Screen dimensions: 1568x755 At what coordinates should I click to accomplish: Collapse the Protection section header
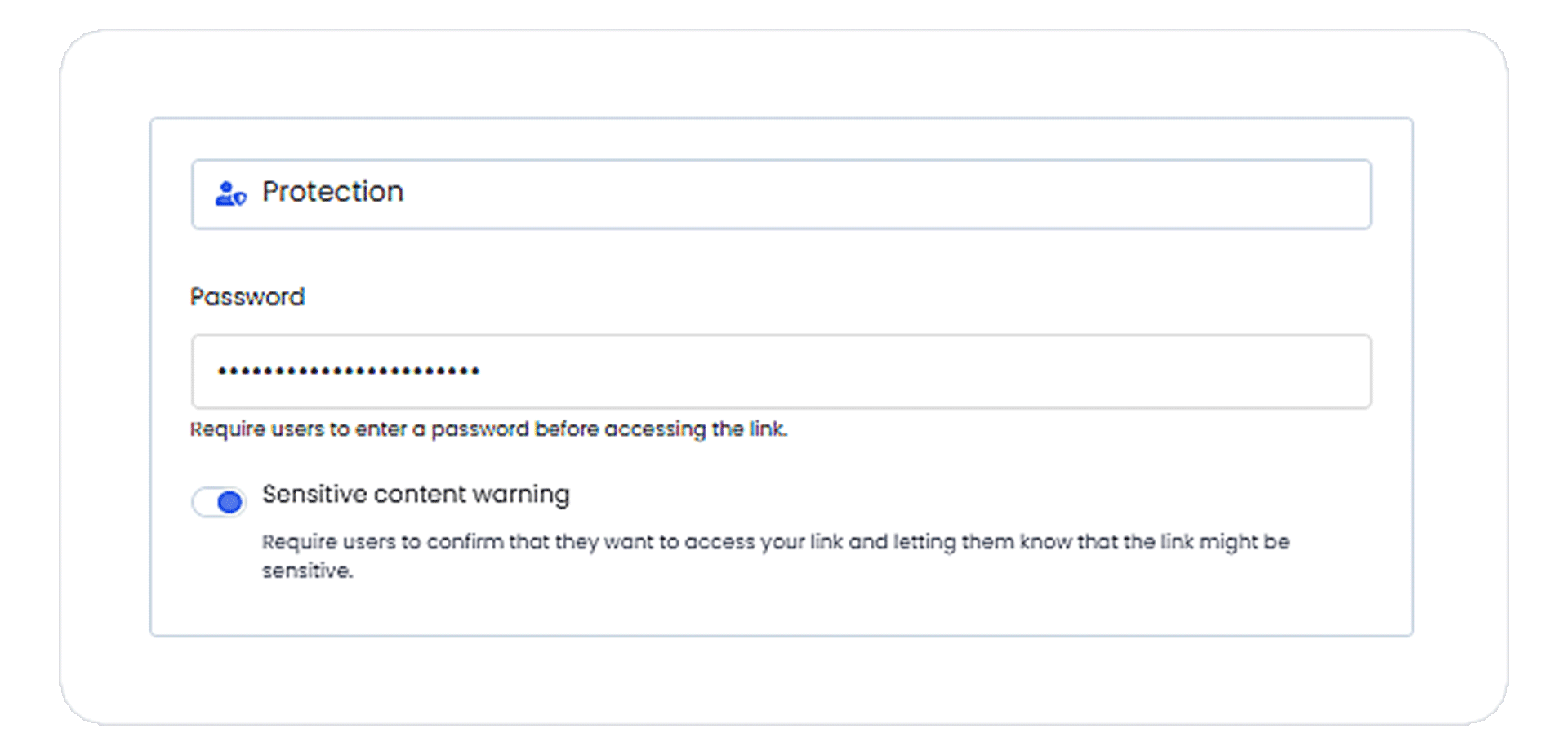pyautogui.click(x=782, y=194)
